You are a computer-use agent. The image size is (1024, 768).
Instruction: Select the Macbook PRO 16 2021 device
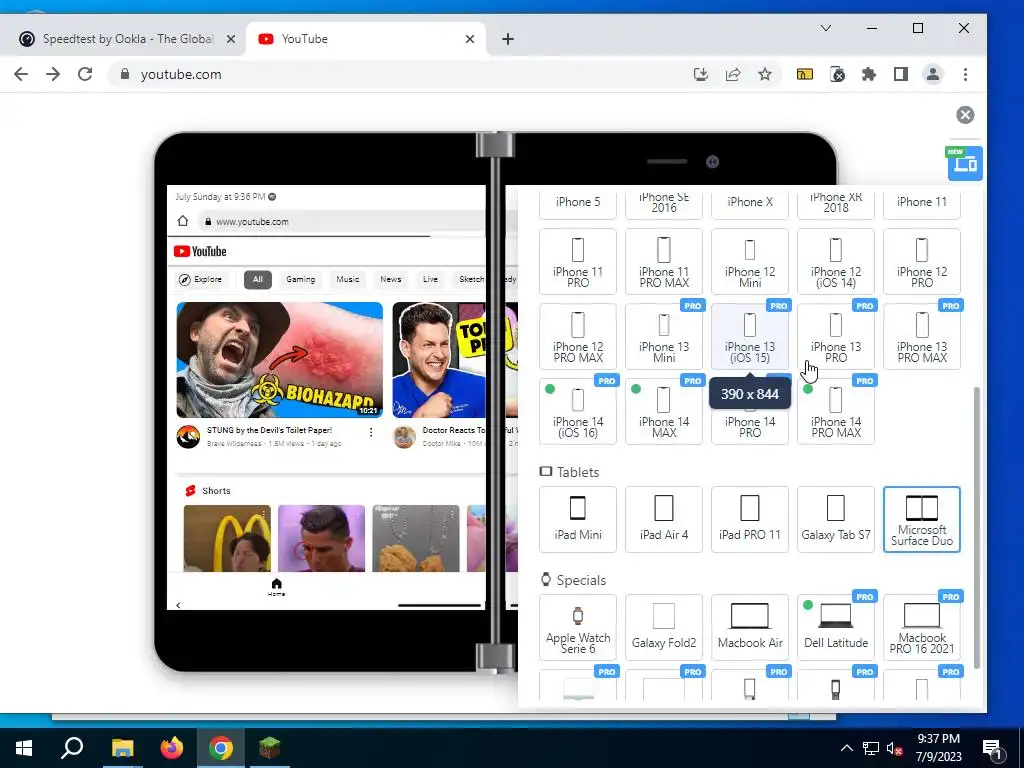pos(921,627)
